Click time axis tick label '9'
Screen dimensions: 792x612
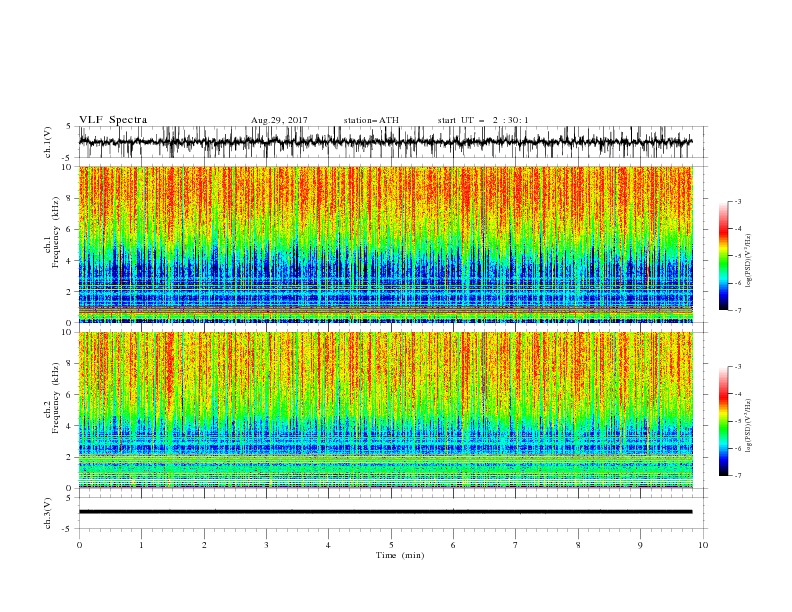point(640,545)
